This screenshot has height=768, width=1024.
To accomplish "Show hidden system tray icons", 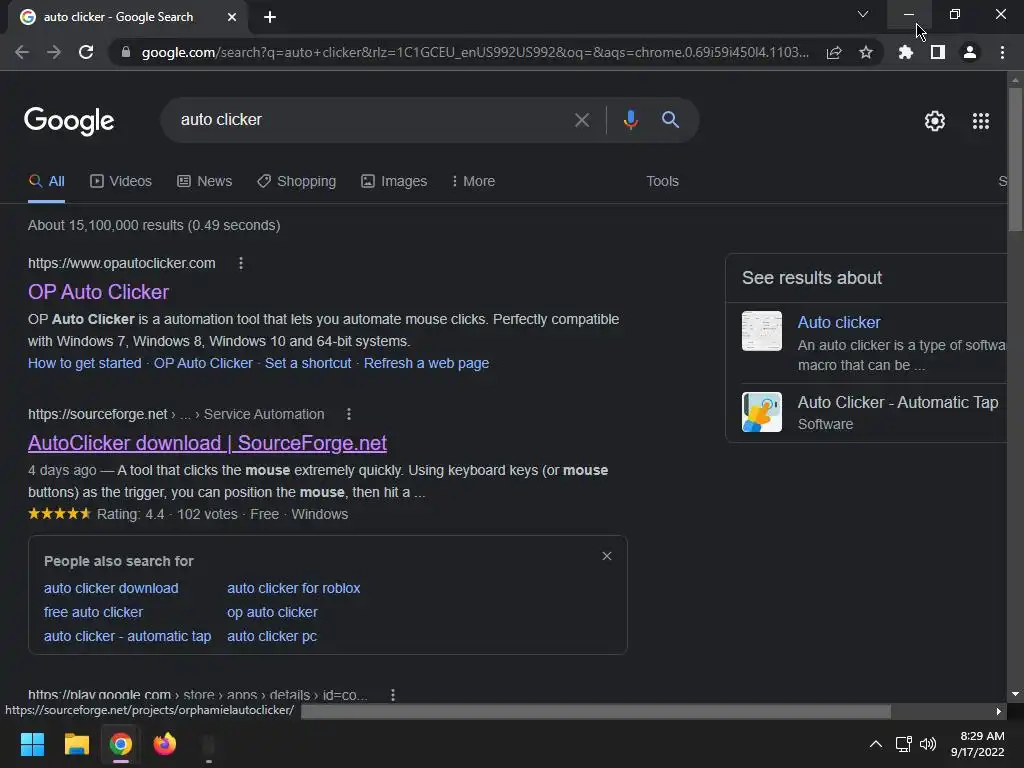I will point(876,744).
